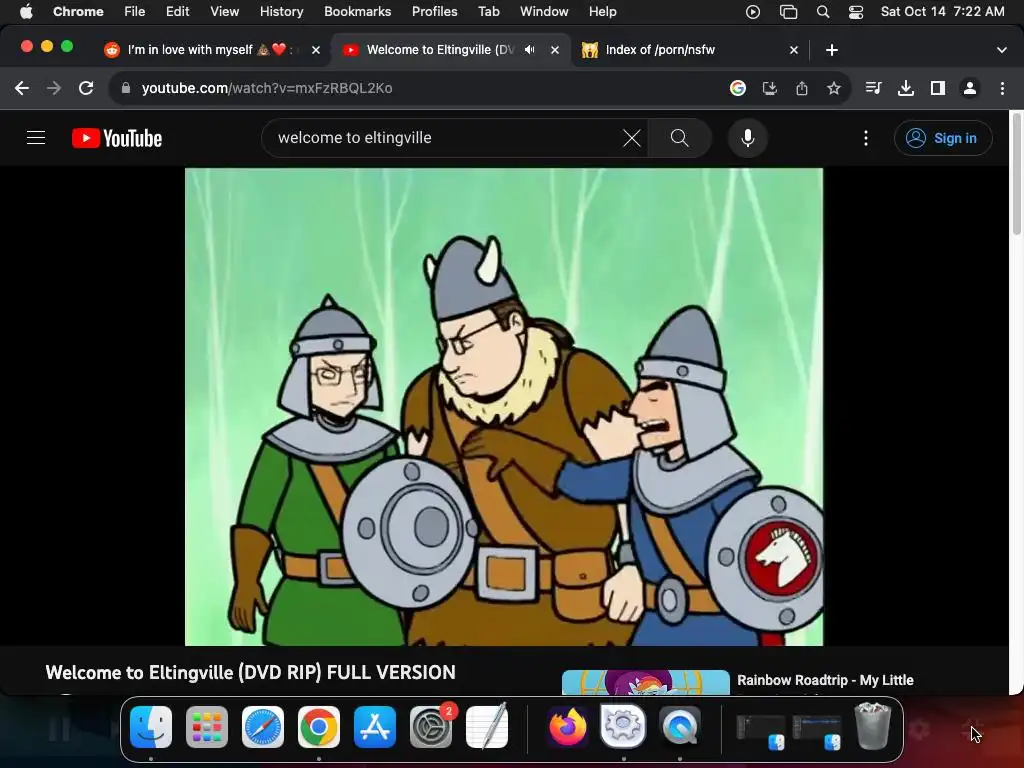Open the Trash in the Dock

(x=873, y=726)
